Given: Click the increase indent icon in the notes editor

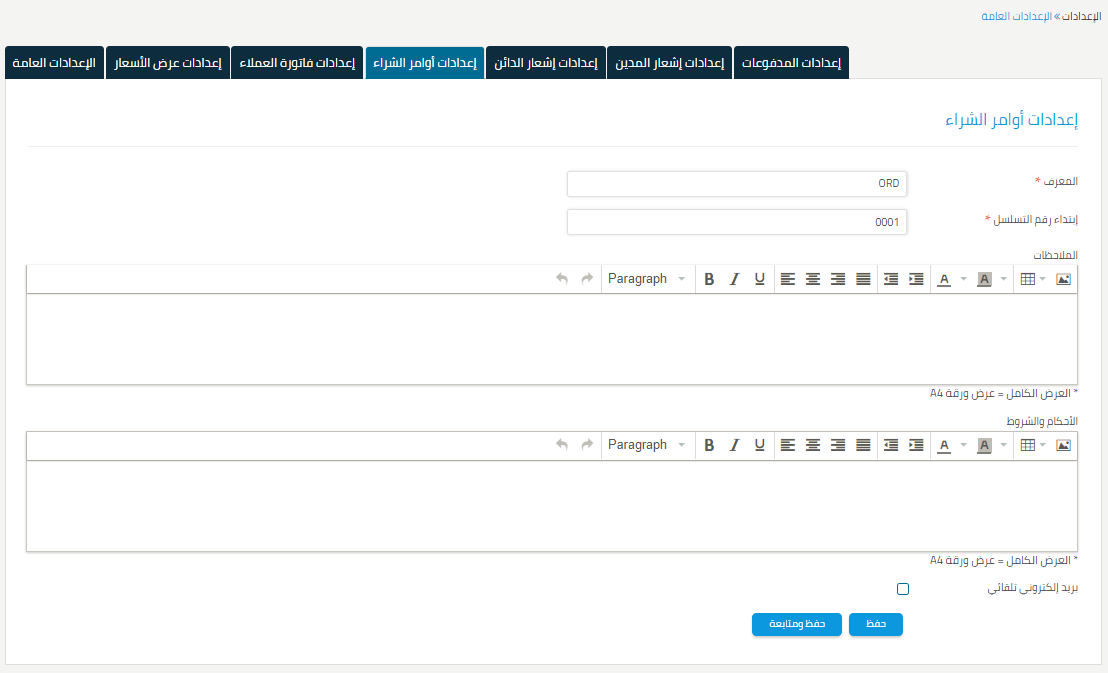Looking at the screenshot, I should click(x=915, y=279).
